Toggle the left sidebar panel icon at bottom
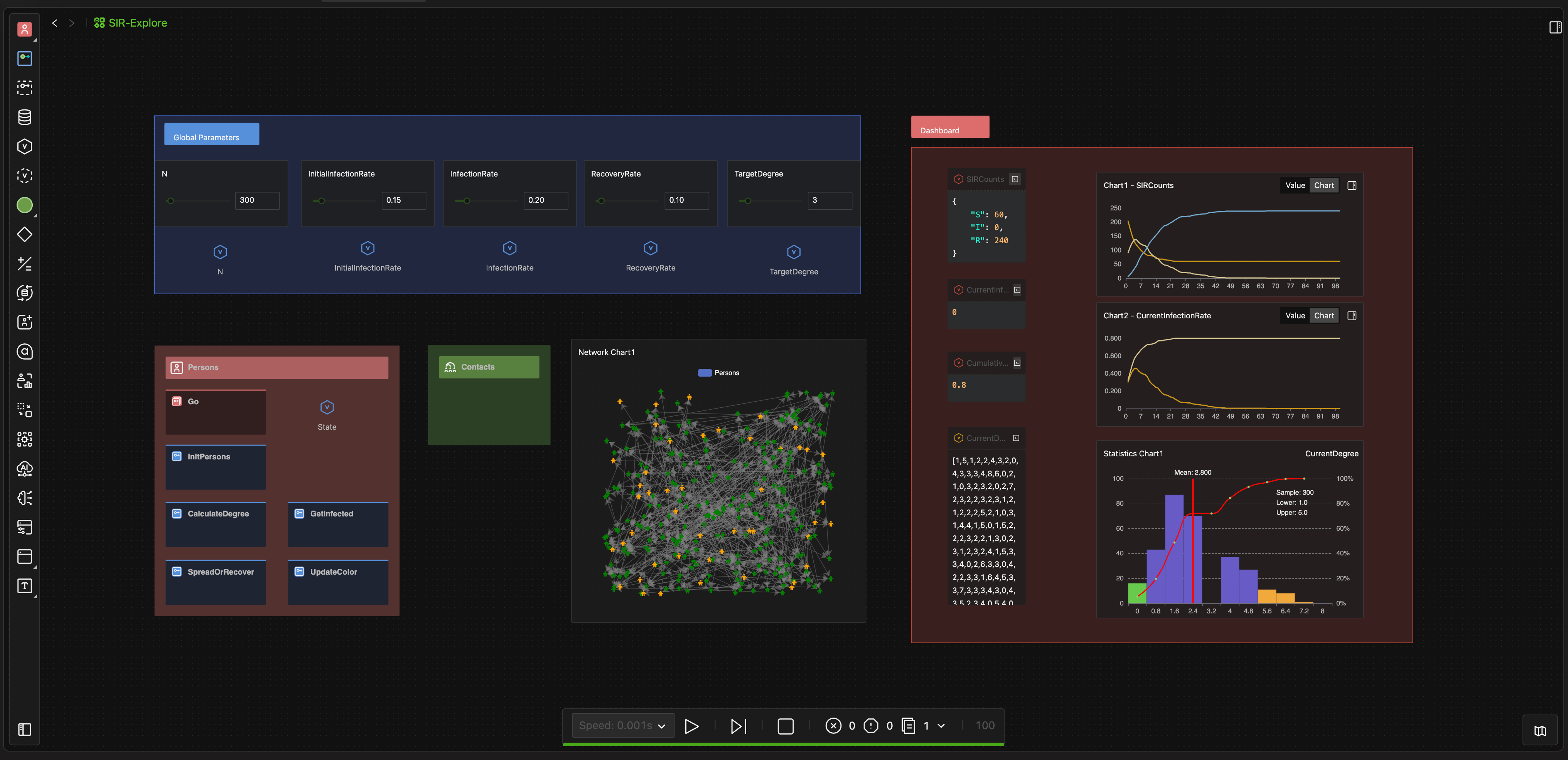The image size is (1568, 760). pos(24,730)
